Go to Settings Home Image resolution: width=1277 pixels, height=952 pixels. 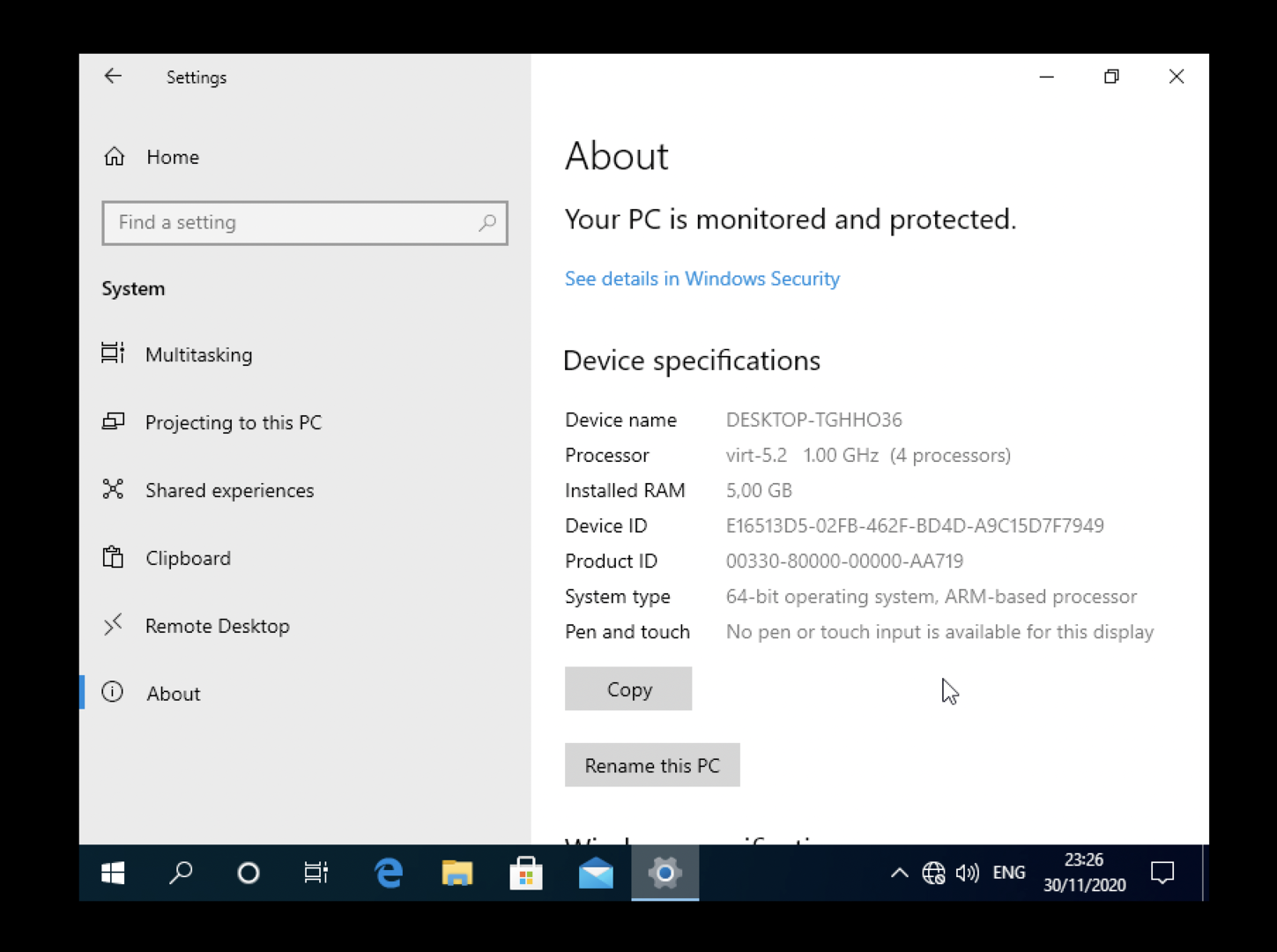point(172,157)
